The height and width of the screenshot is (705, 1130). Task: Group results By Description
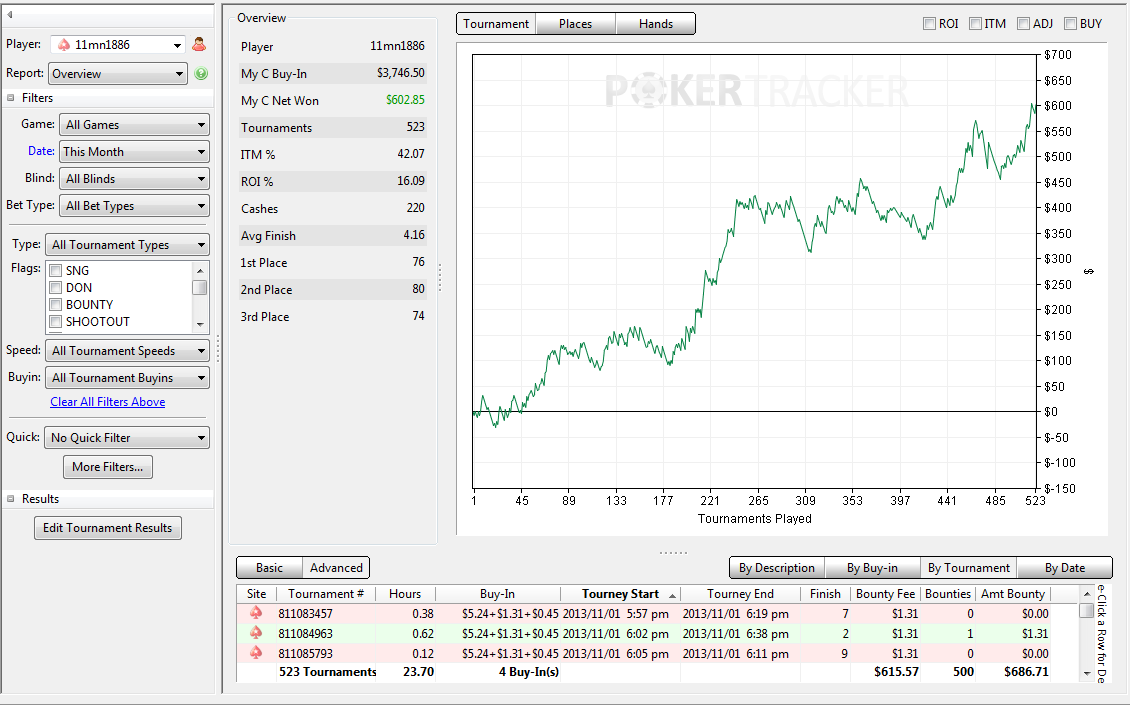click(x=777, y=568)
